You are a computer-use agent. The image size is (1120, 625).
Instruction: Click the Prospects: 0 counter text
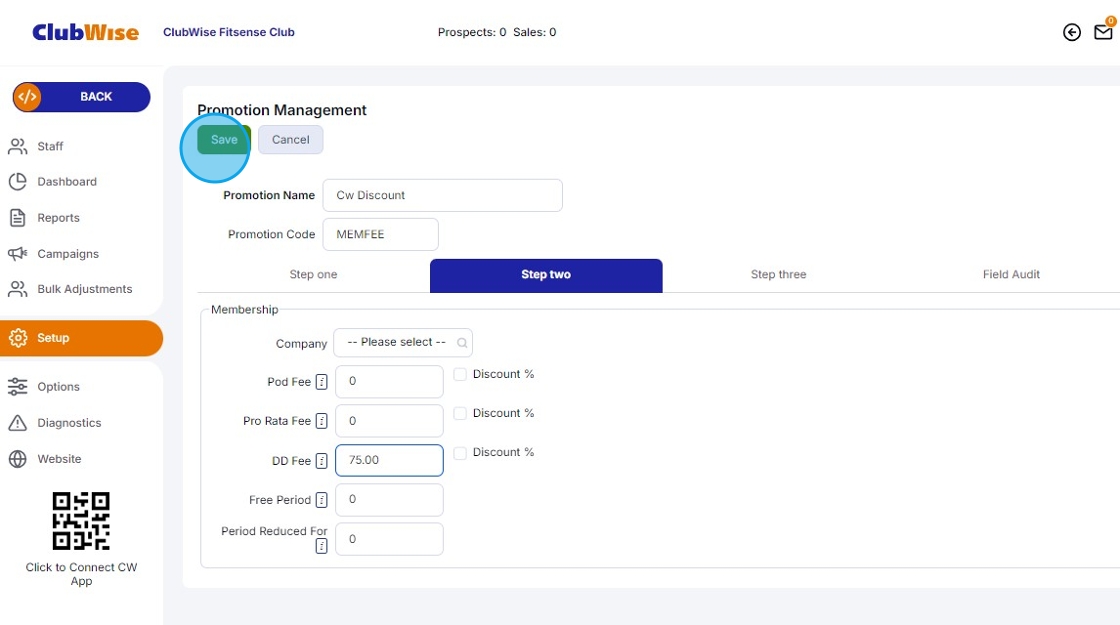tap(472, 32)
